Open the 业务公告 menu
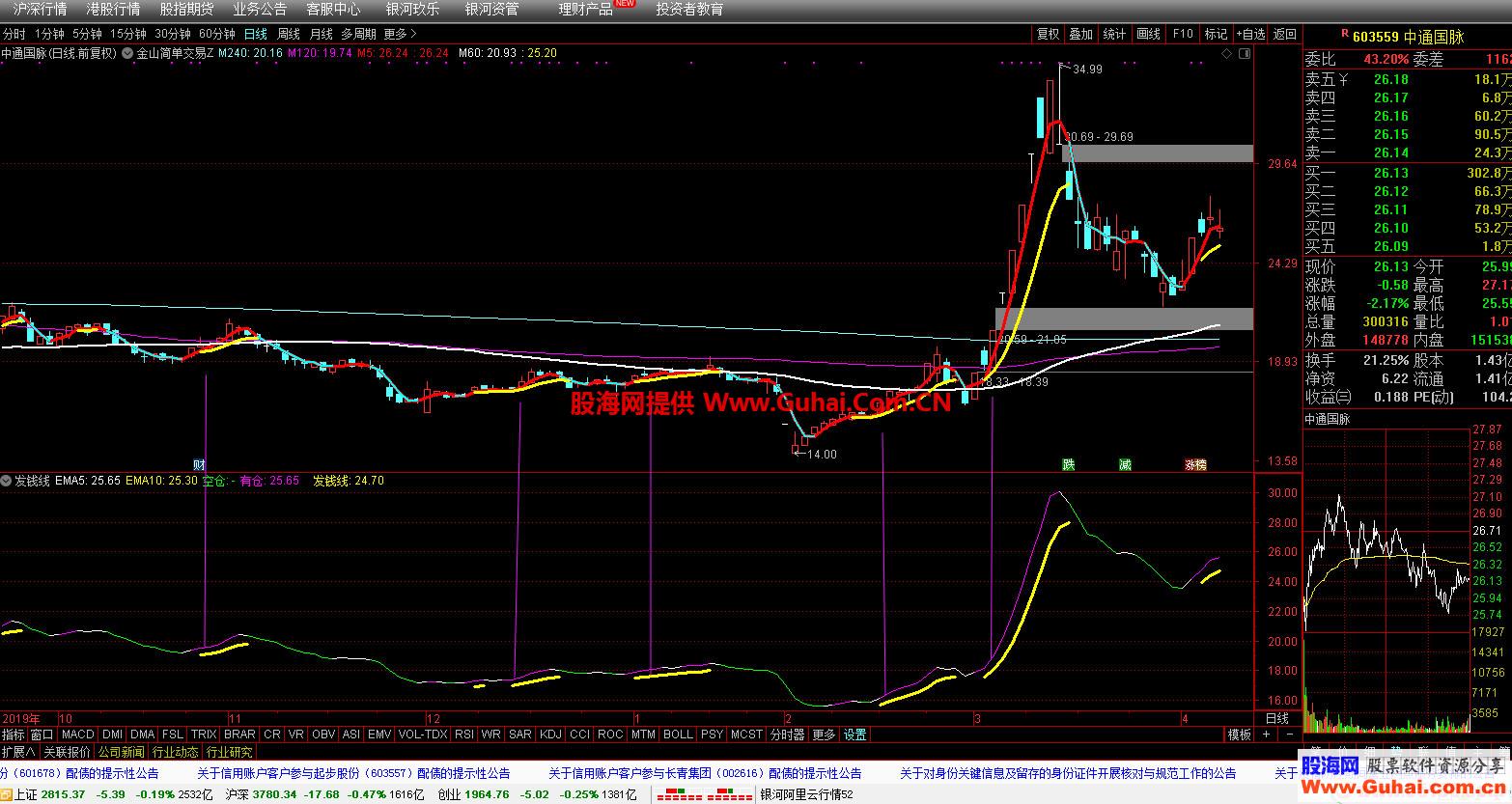 click(x=260, y=9)
